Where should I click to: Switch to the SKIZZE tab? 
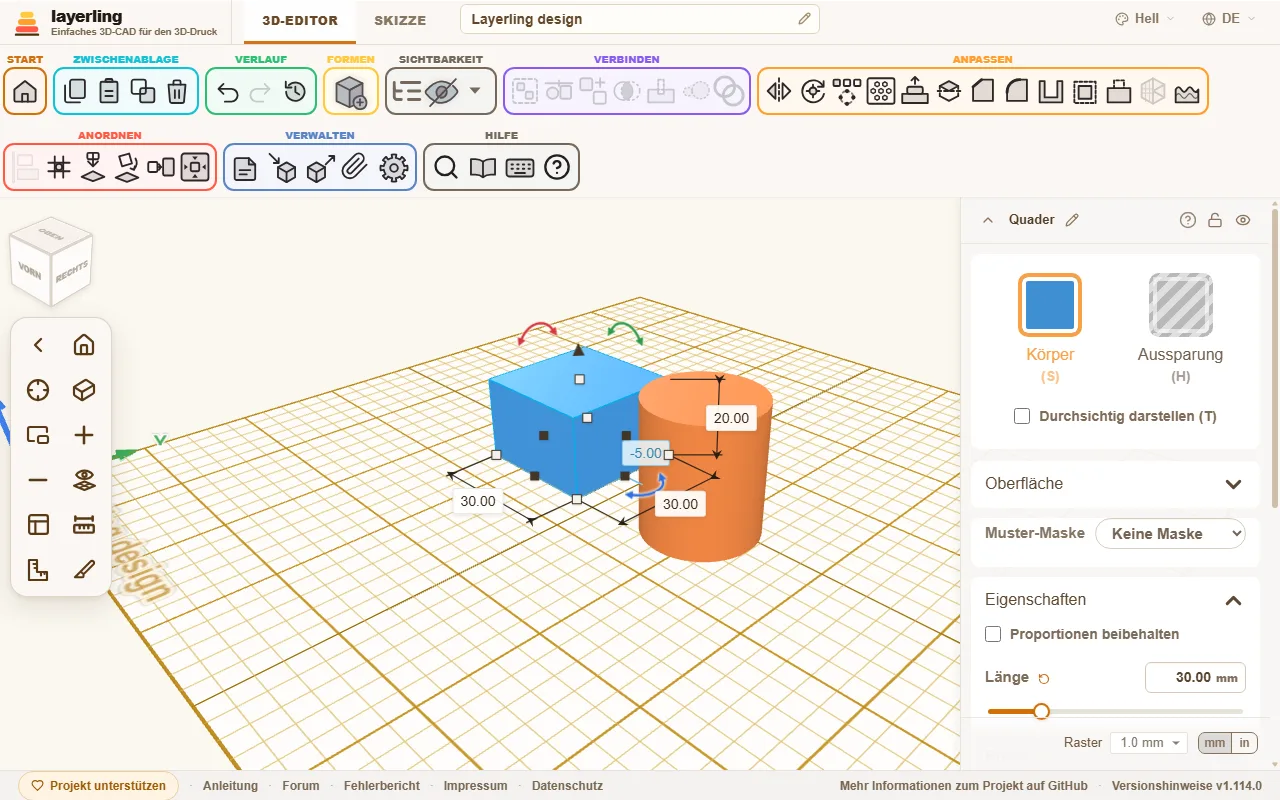pos(400,20)
